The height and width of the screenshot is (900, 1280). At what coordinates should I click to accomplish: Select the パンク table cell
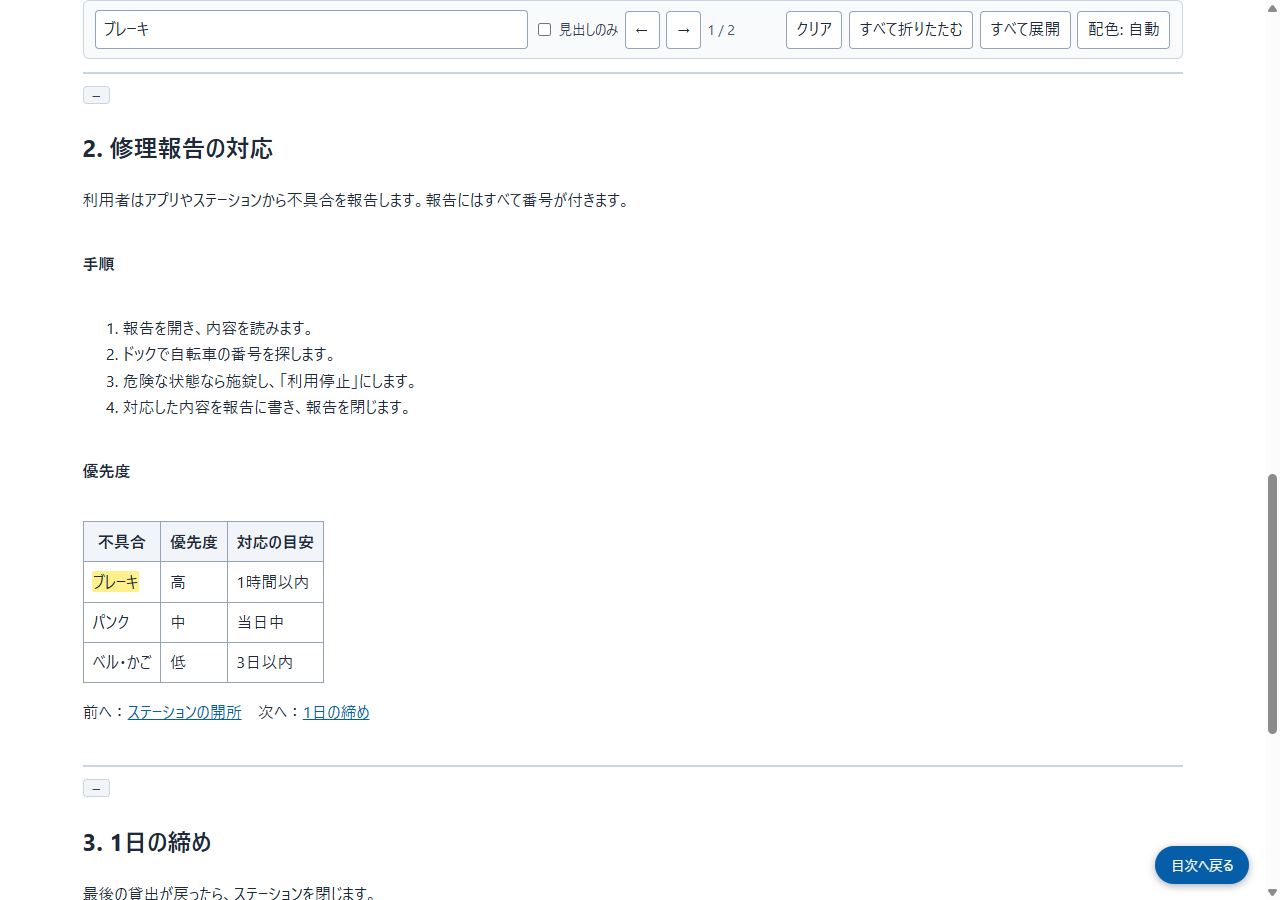[122, 622]
